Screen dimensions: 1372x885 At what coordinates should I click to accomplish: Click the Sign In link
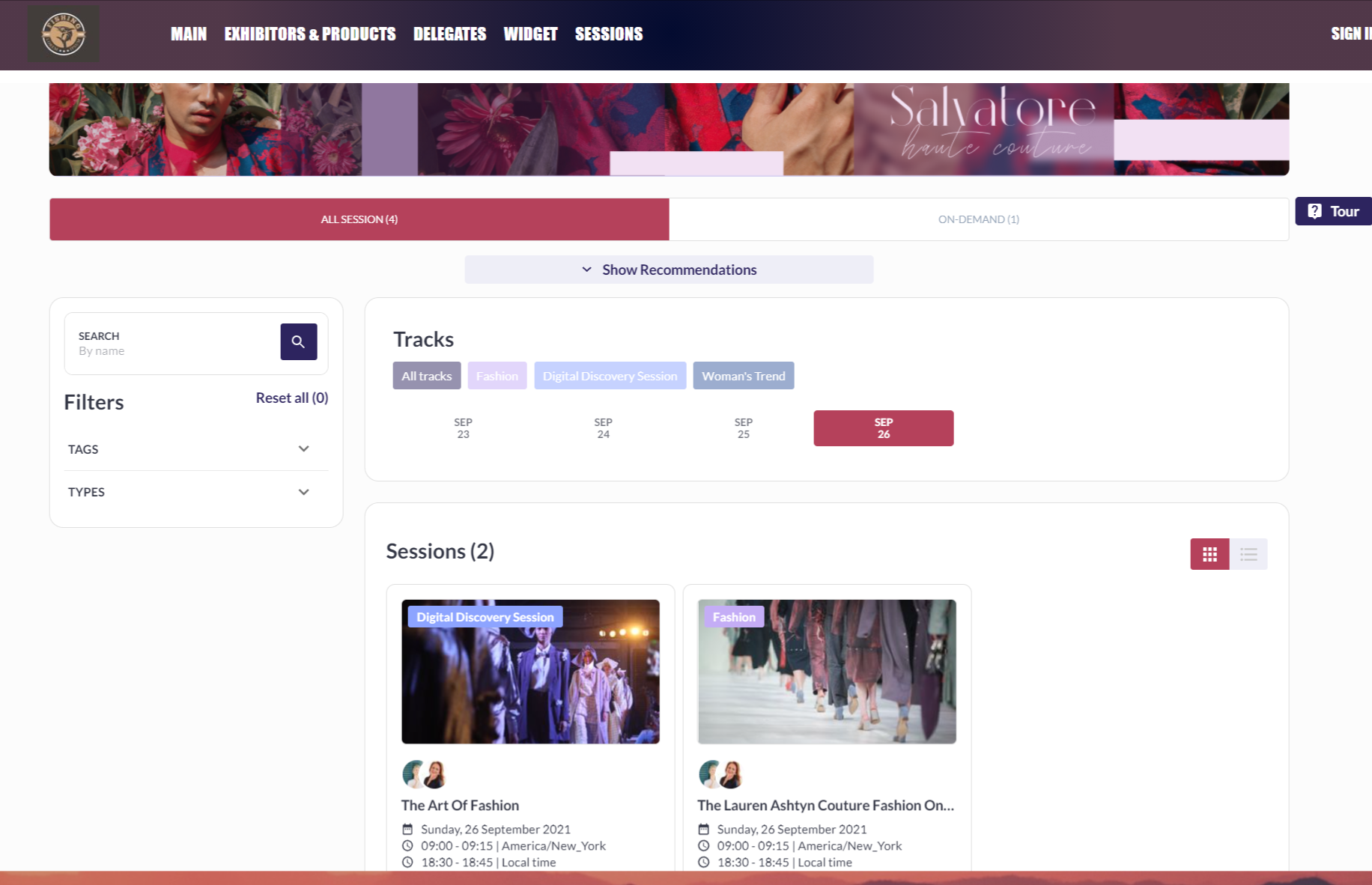(x=1351, y=34)
